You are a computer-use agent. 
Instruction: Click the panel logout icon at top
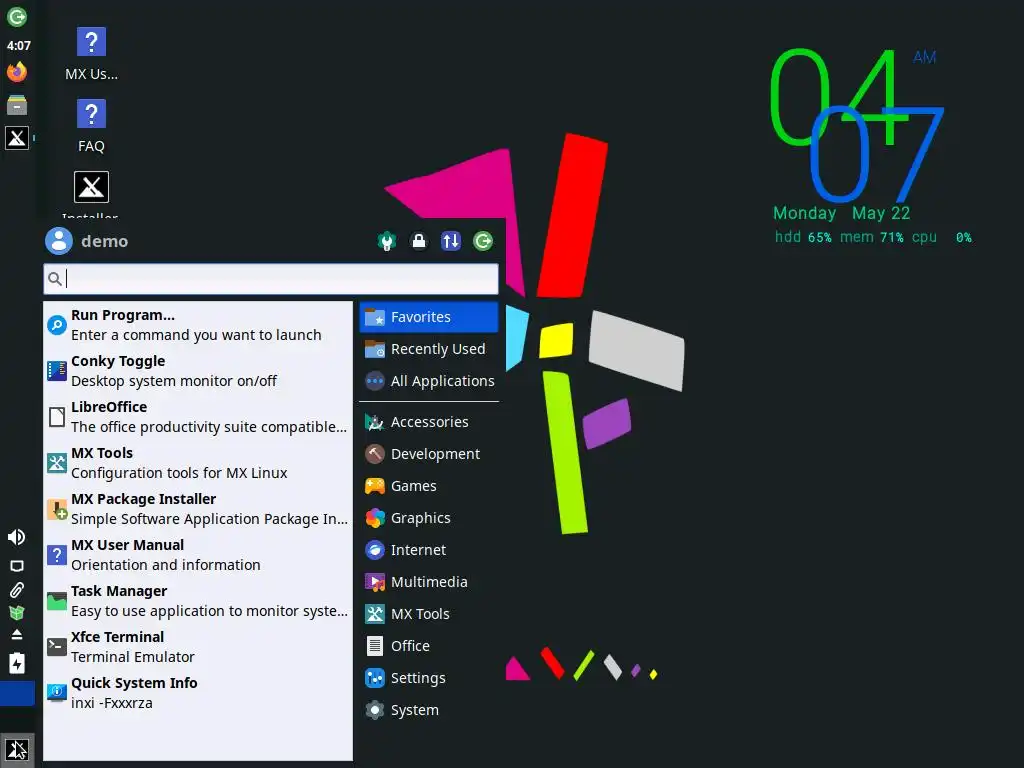[17, 16]
